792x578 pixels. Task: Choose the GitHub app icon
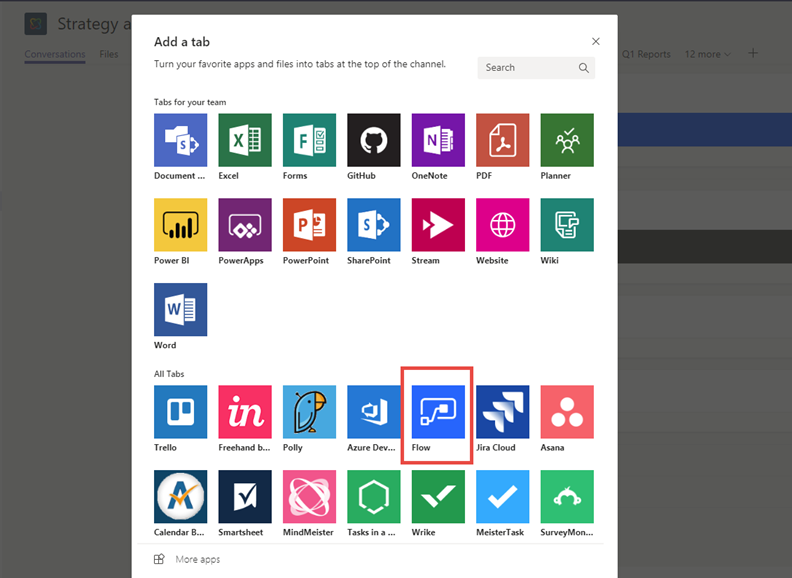click(373, 140)
